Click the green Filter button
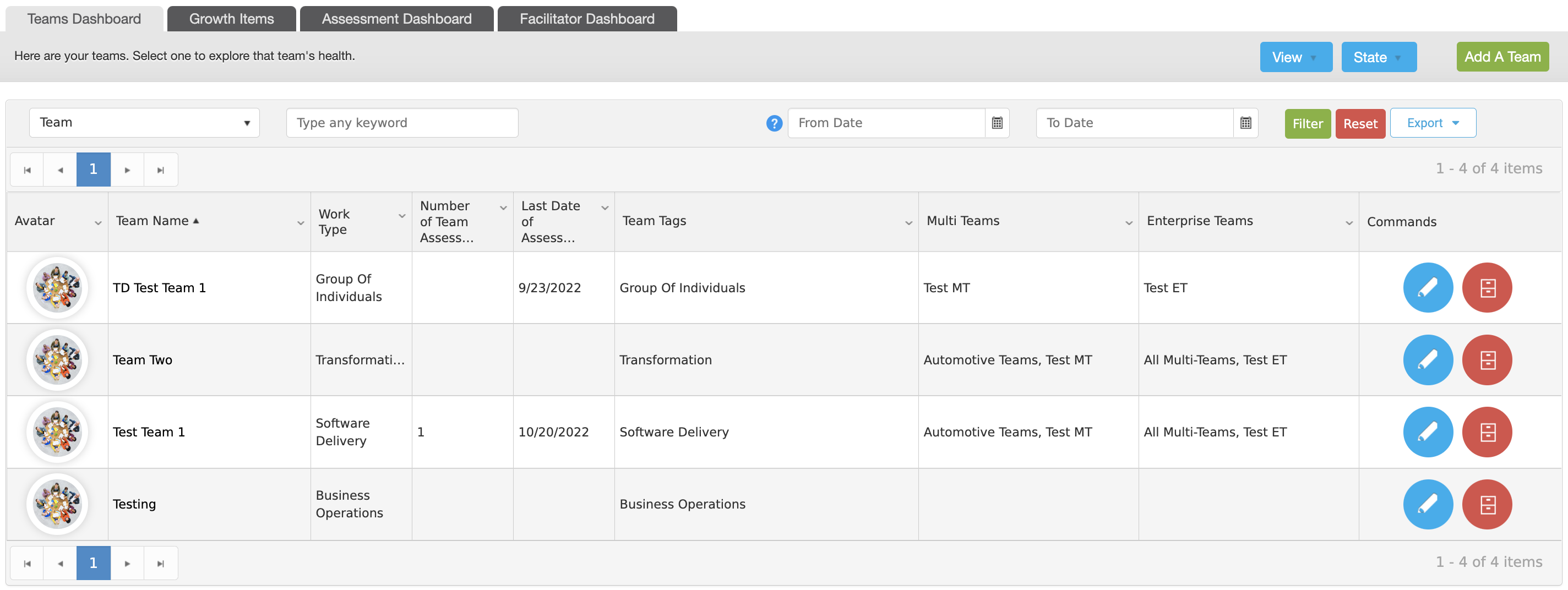This screenshot has height=590, width=1568. tap(1308, 123)
